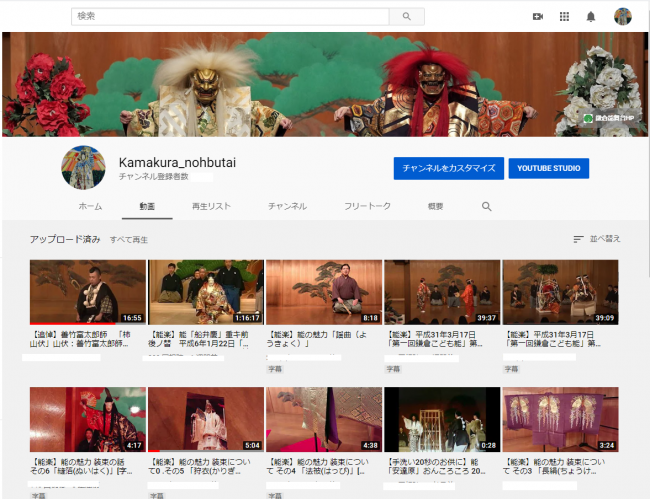This screenshot has width=650, height=499.
Task: Click the channel search magnifier icon
Action: pyautogui.click(x=487, y=206)
